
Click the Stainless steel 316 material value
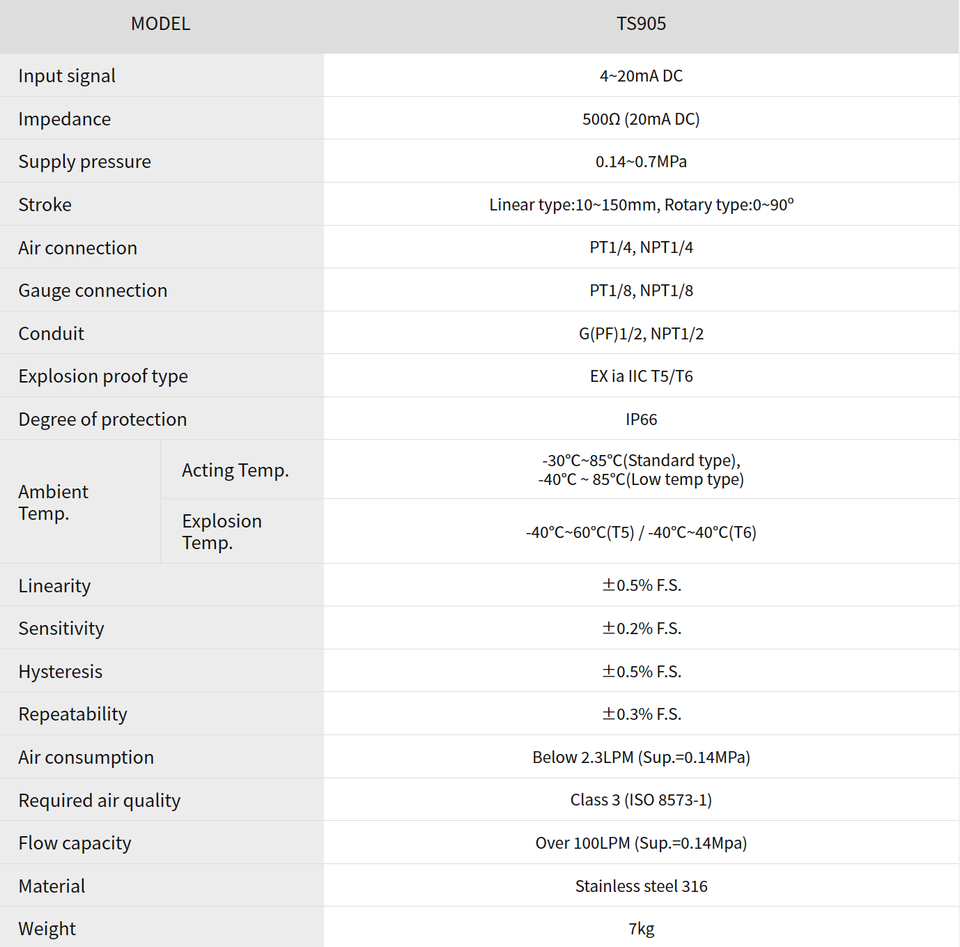[x=641, y=886]
